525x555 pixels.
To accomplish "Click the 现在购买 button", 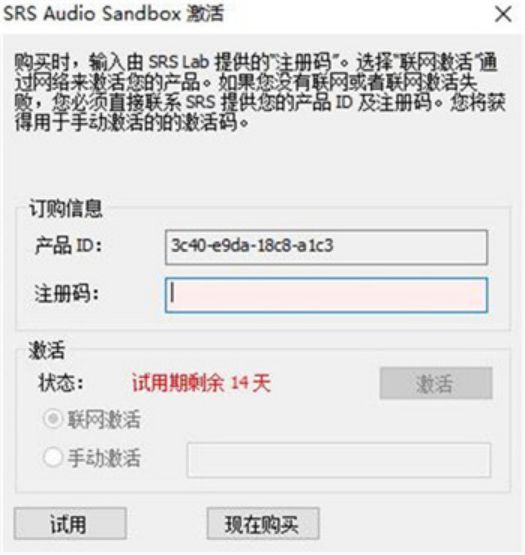I will [263, 523].
